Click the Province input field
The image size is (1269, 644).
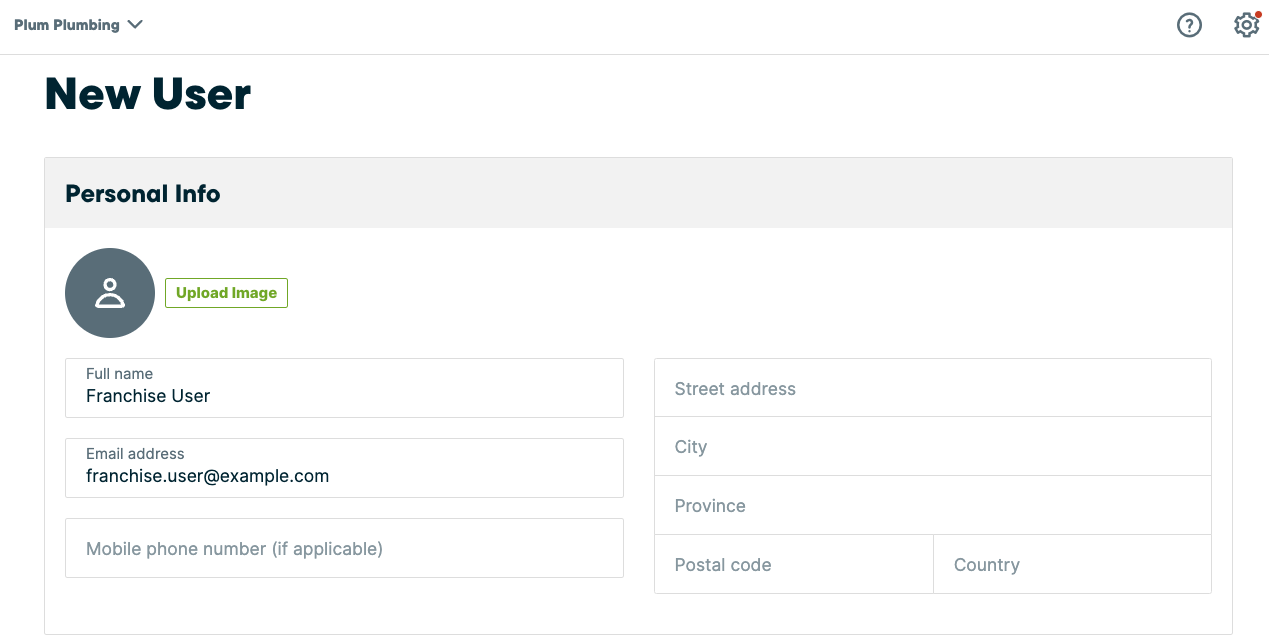[933, 505]
